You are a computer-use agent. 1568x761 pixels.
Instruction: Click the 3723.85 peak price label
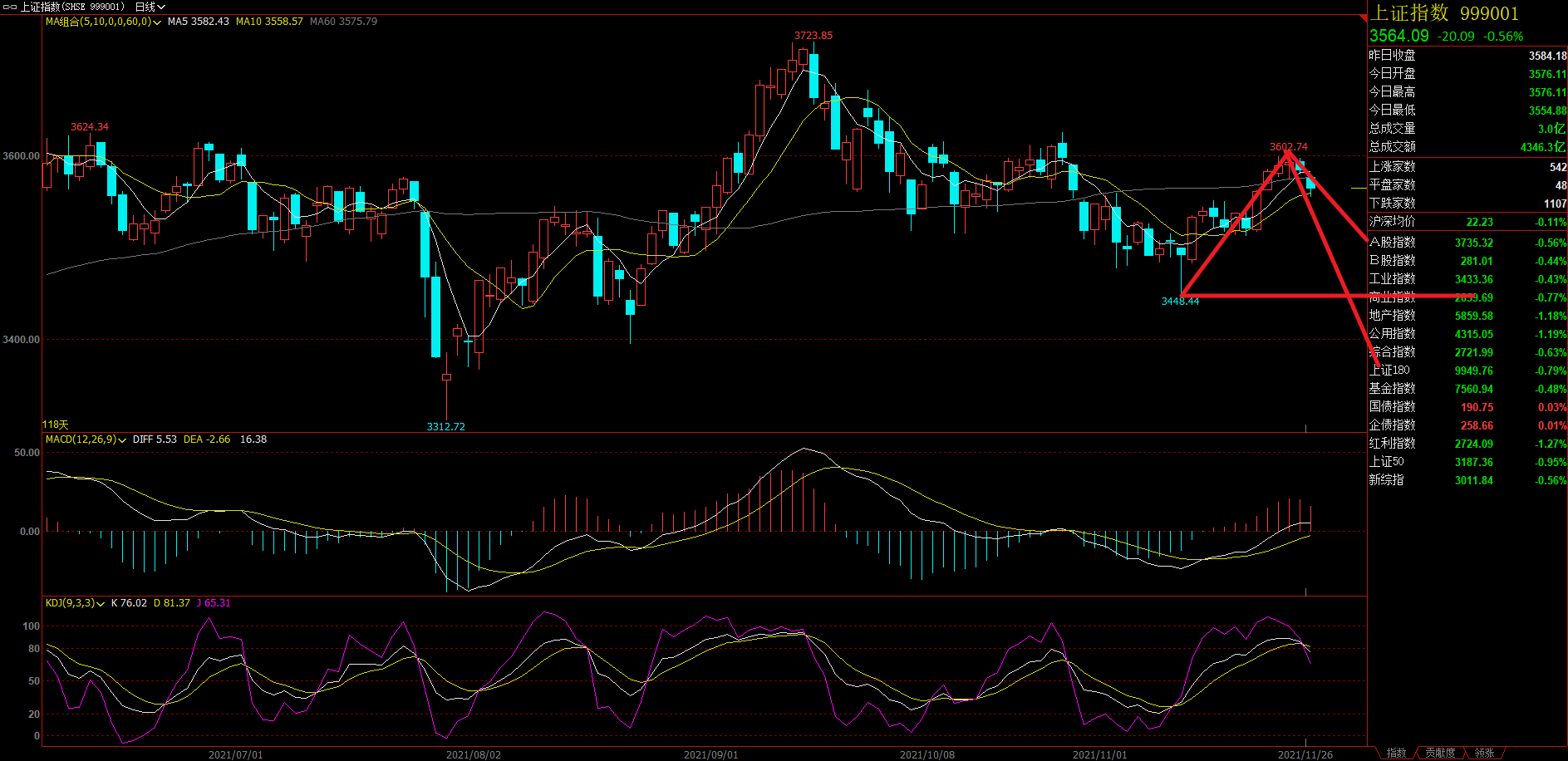coord(813,36)
